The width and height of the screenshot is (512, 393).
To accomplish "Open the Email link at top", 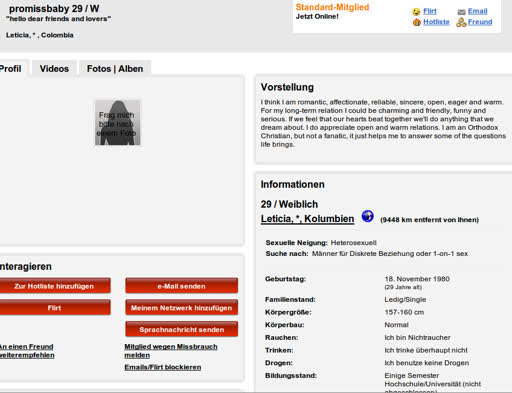I will pyautogui.click(x=477, y=11).
